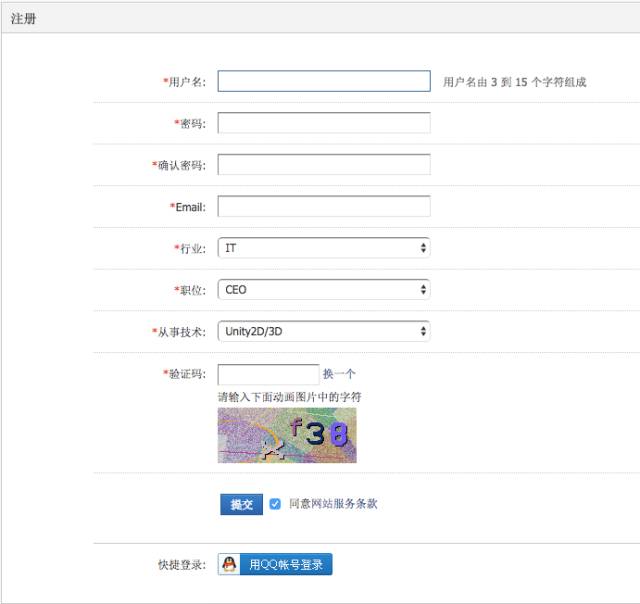Click 用QQ帐号登录 quick login button
This screenshot has height=604, width=640.
[285, 565]
